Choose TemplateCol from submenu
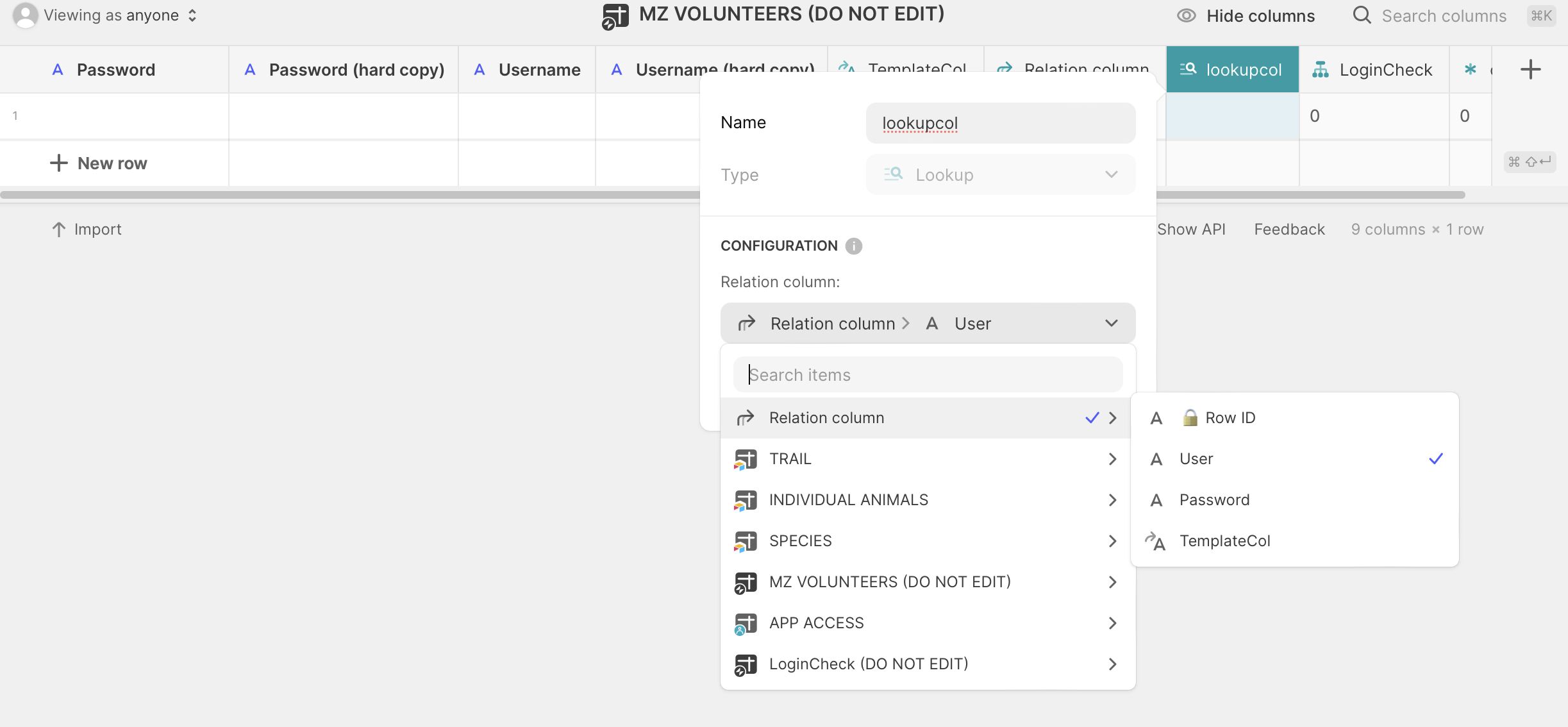 click(x=1224, y=541)
